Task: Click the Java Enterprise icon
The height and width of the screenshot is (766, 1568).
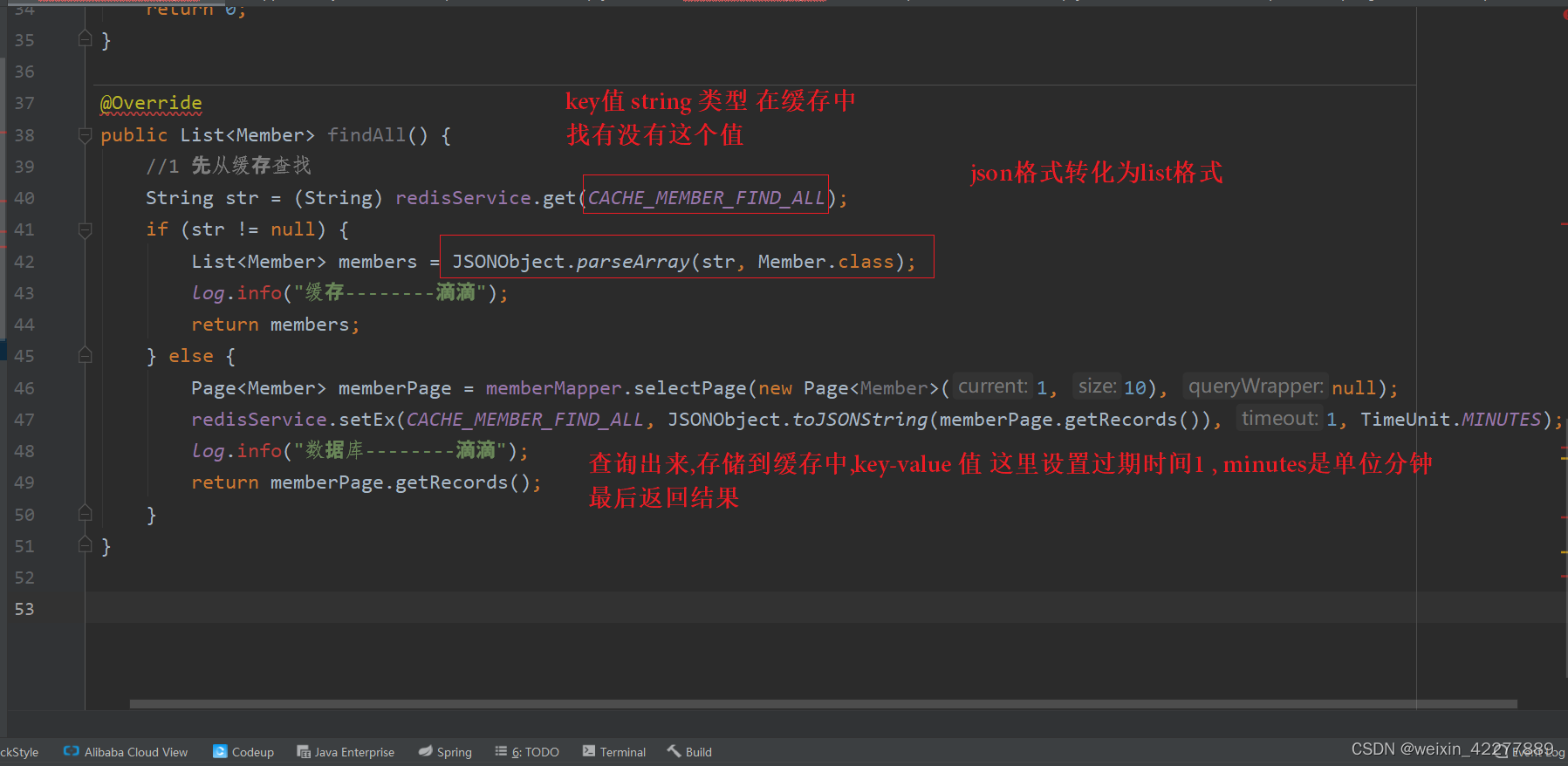Action: 304,751
